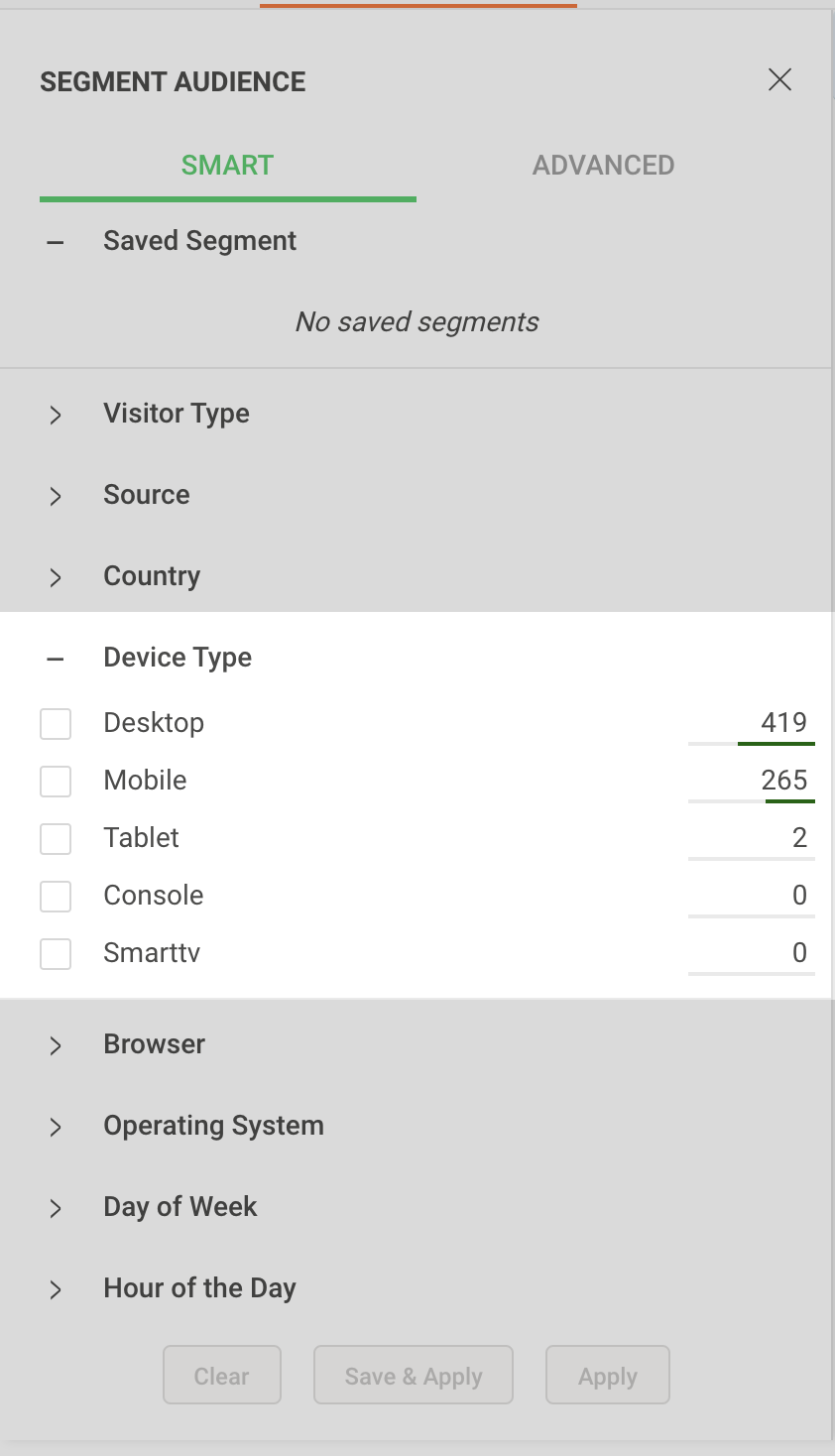Open the Operating System chevron
This screenshot has height=1456, width=835.
56,1127
